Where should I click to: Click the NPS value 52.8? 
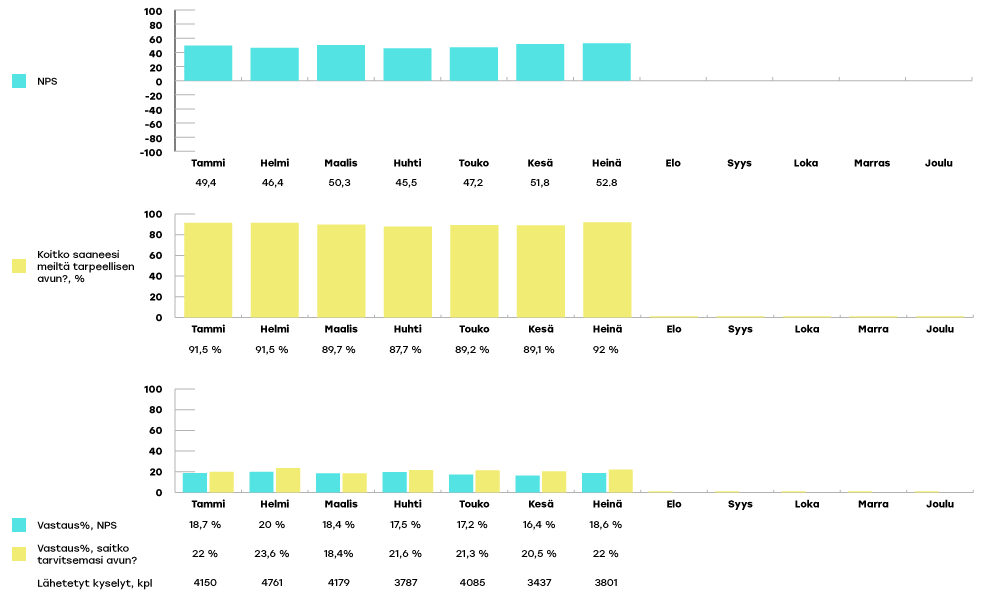pyautogui.click(x=607, y=182)
